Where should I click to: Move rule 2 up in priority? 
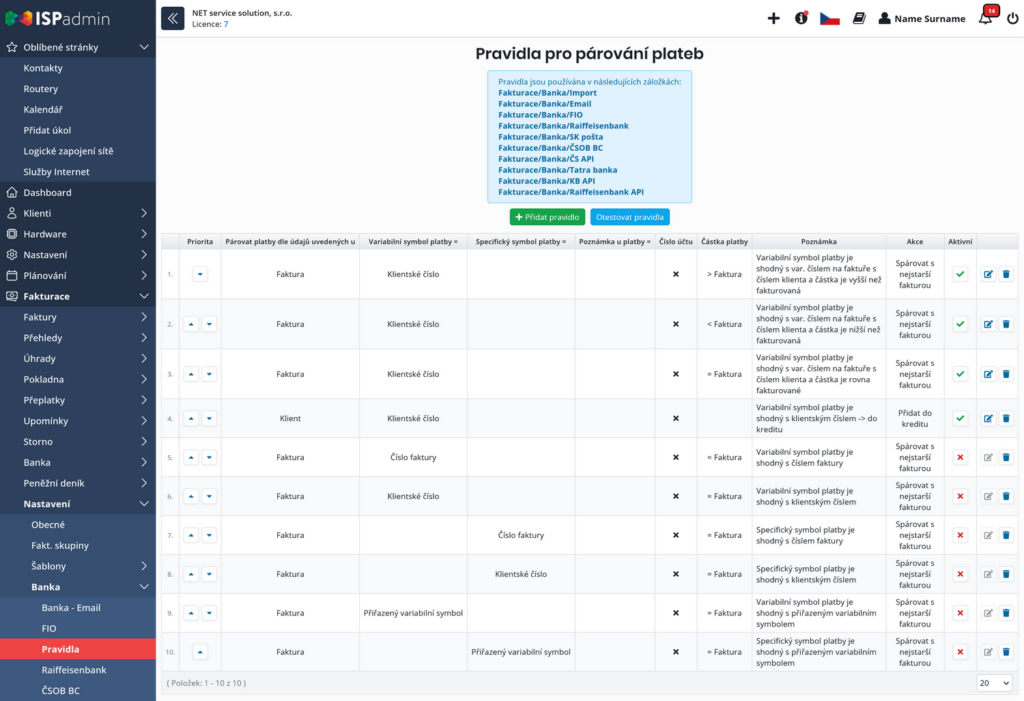191,324
